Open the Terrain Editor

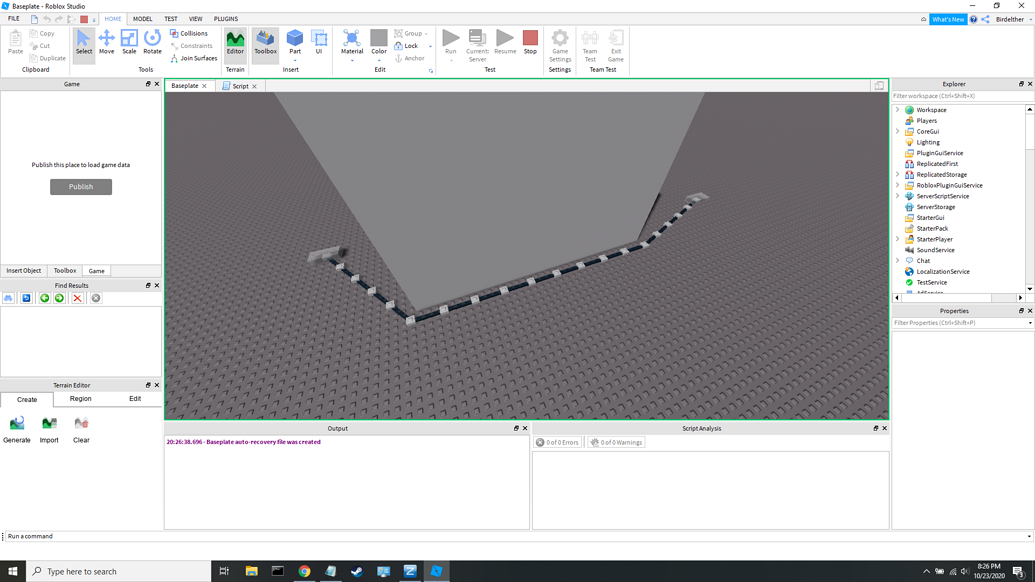point(235,44)
